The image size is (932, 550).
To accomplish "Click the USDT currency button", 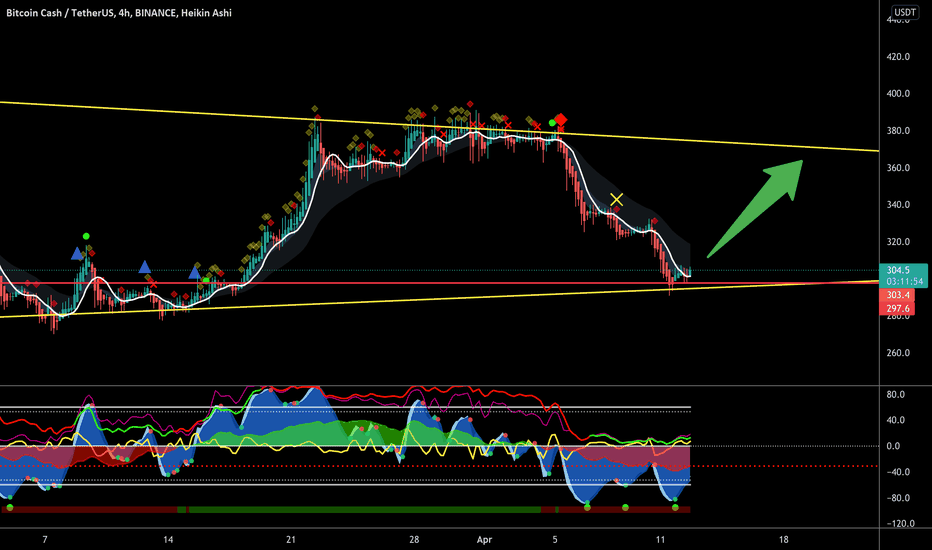I will [905, 12].
